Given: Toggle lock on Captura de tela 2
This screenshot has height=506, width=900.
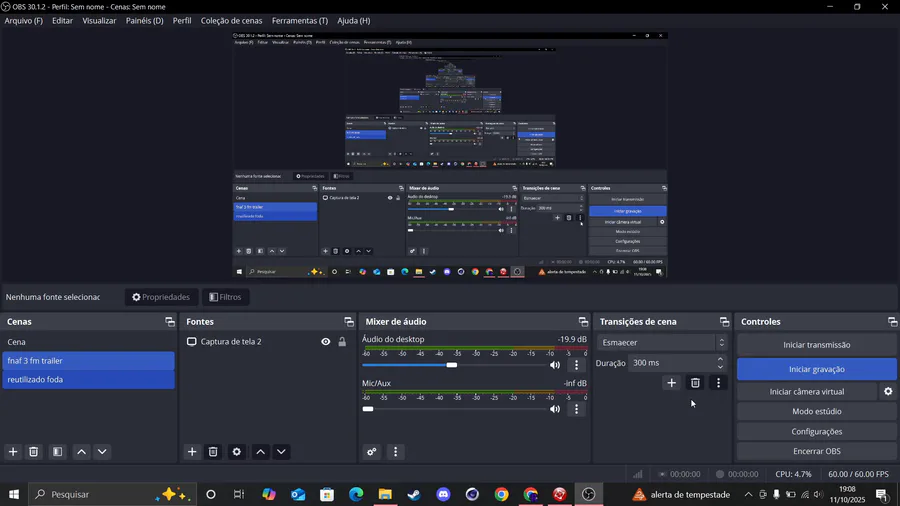Looking at the screenshot, I should click(x=342, y=341).
